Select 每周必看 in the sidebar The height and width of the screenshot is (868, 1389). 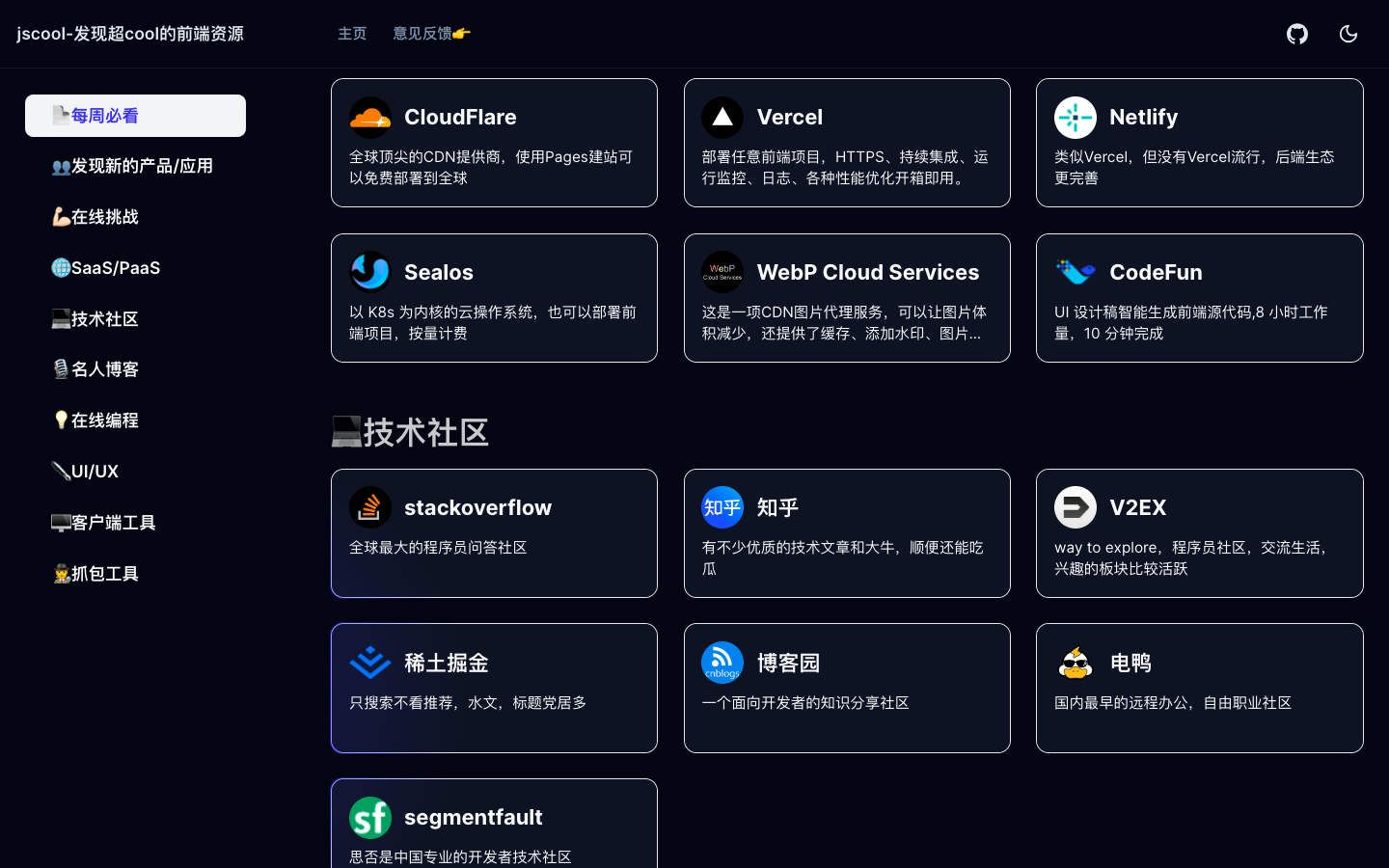pyautogui.click(x=135, y=116)
